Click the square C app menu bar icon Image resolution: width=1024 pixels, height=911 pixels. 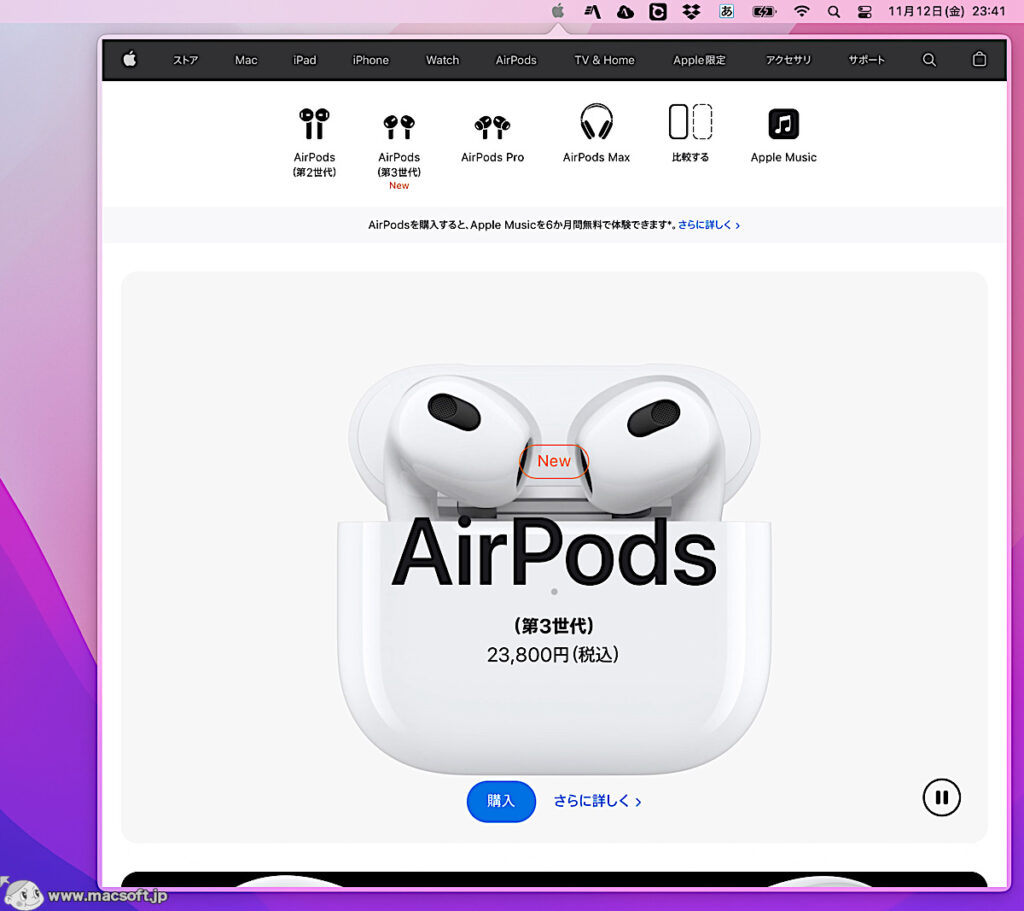[x=658, y=11]
